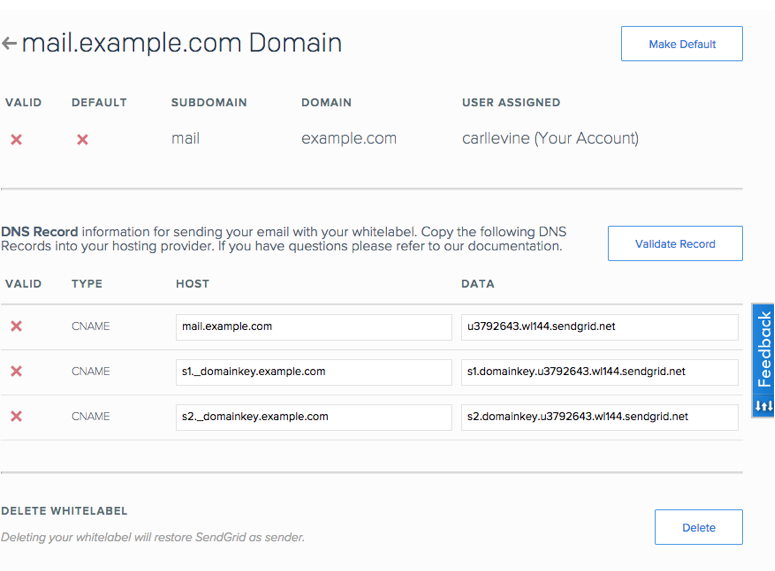Image resolution: width=775 pixels, height=571 pixels.
Task: Click the red X under VALID in domain summary
Action: 16,140
